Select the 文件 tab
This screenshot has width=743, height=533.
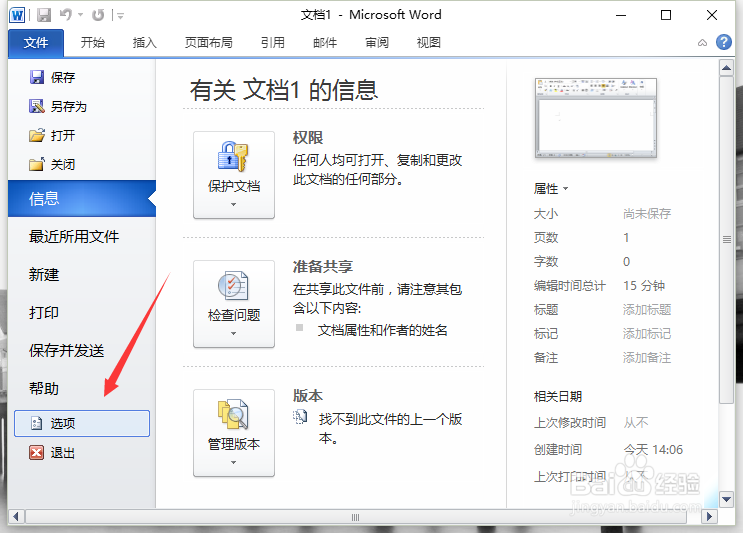click(36, 43)
